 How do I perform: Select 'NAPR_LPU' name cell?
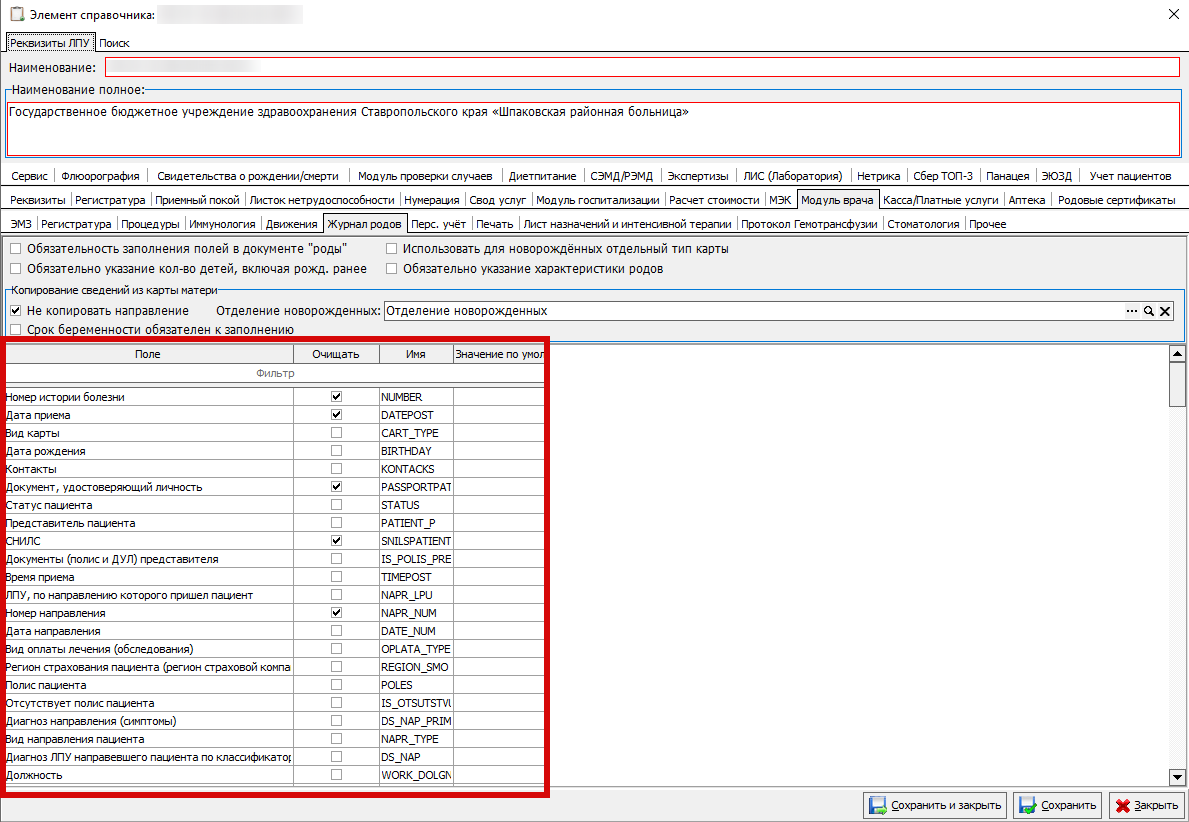(x=416, y=595)
